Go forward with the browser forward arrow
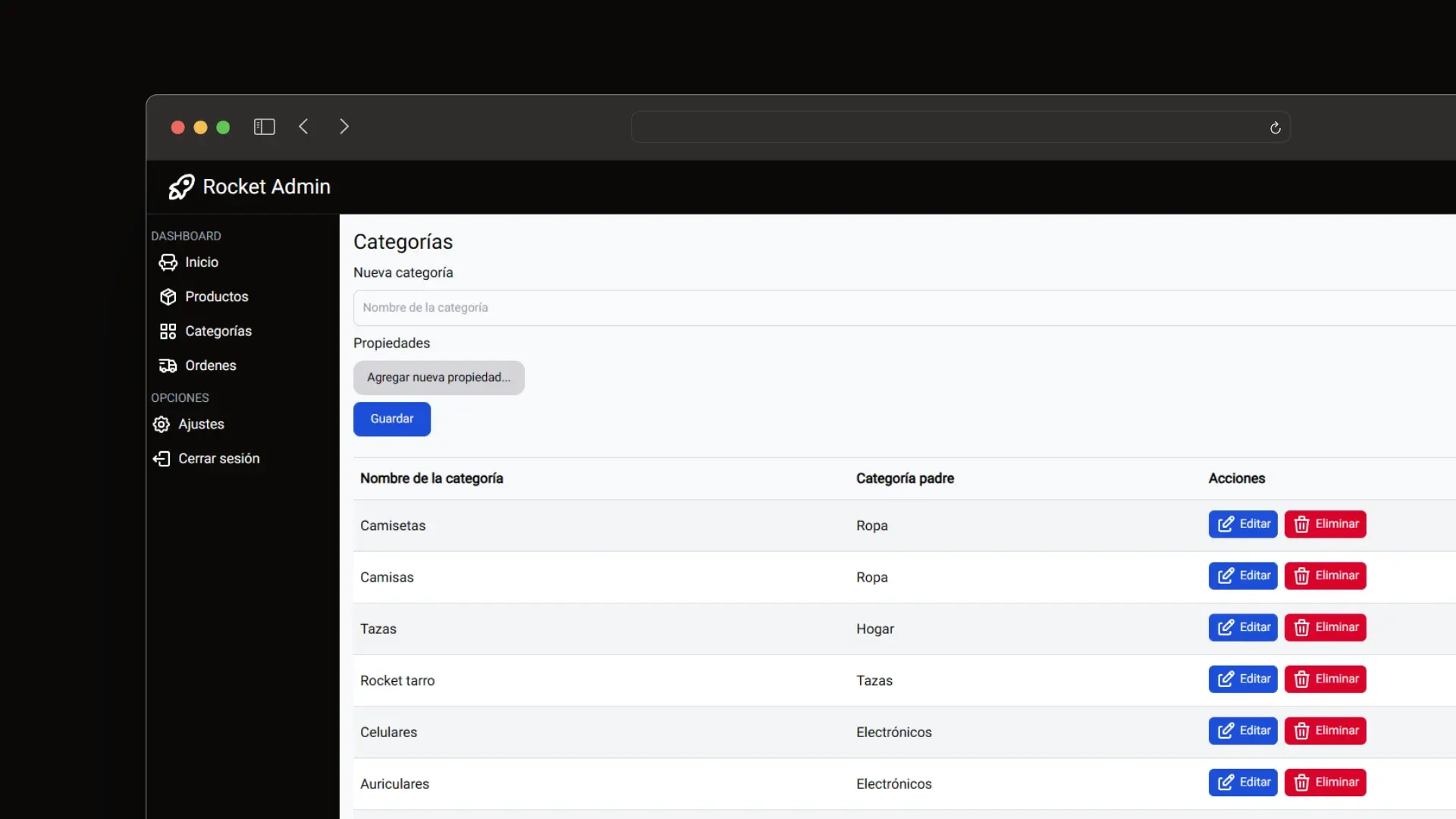The image size is (1456, 819). tap(344, 127)
